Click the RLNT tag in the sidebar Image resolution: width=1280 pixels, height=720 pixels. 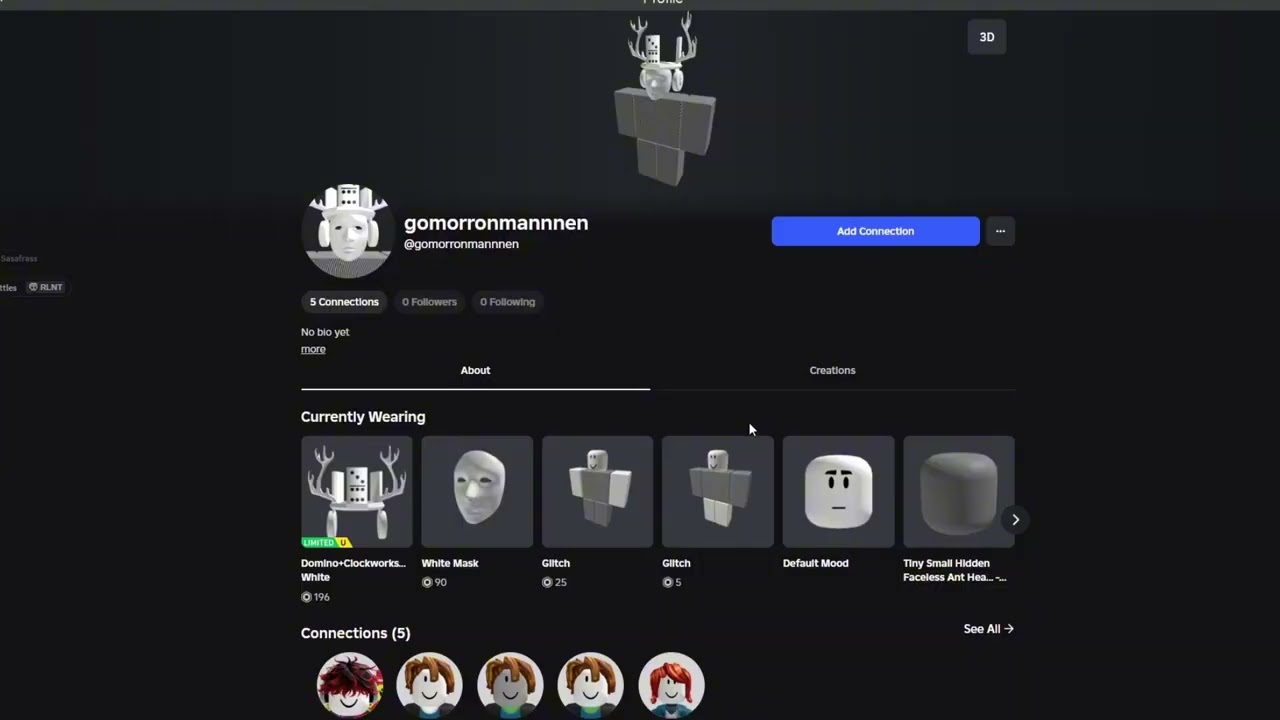pyautogui.click(x=45, y=287)
